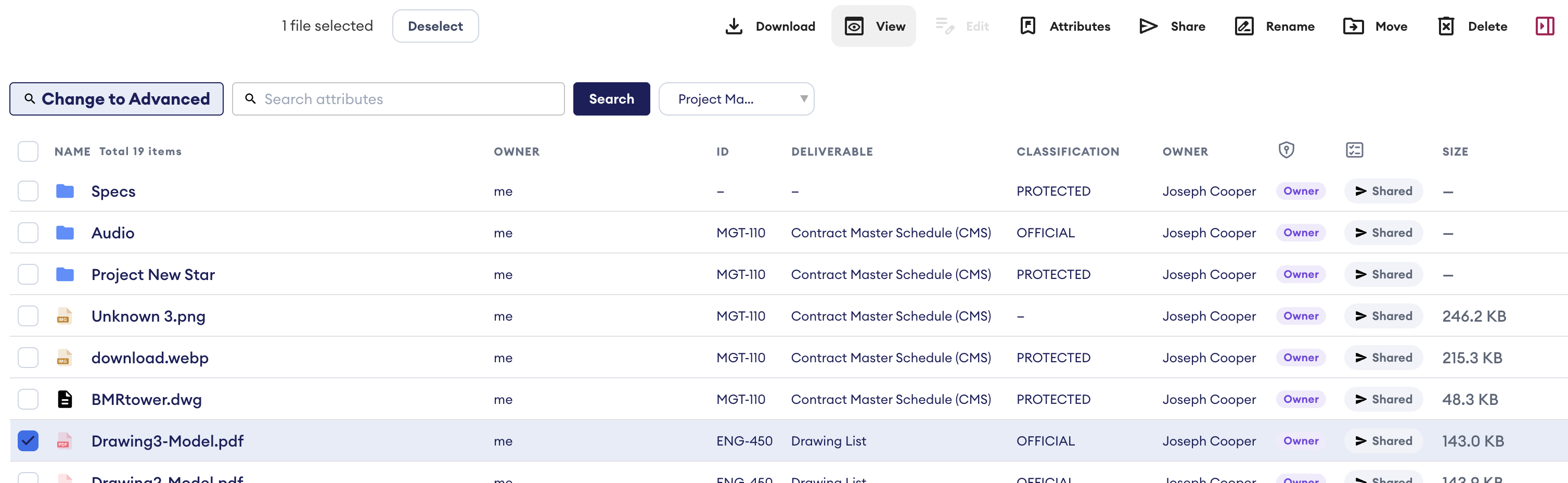1568x483 pixels.
Task: Click the Share arrow icon in toolbar
Action: (1148, 26)
